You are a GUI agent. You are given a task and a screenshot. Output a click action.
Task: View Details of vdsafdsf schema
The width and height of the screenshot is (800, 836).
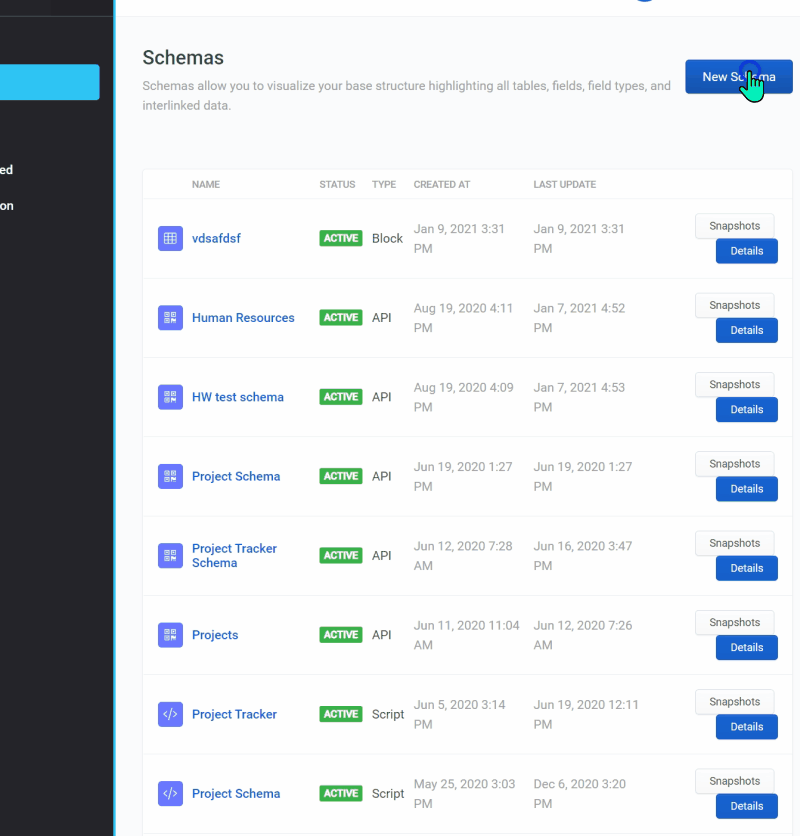746,251
